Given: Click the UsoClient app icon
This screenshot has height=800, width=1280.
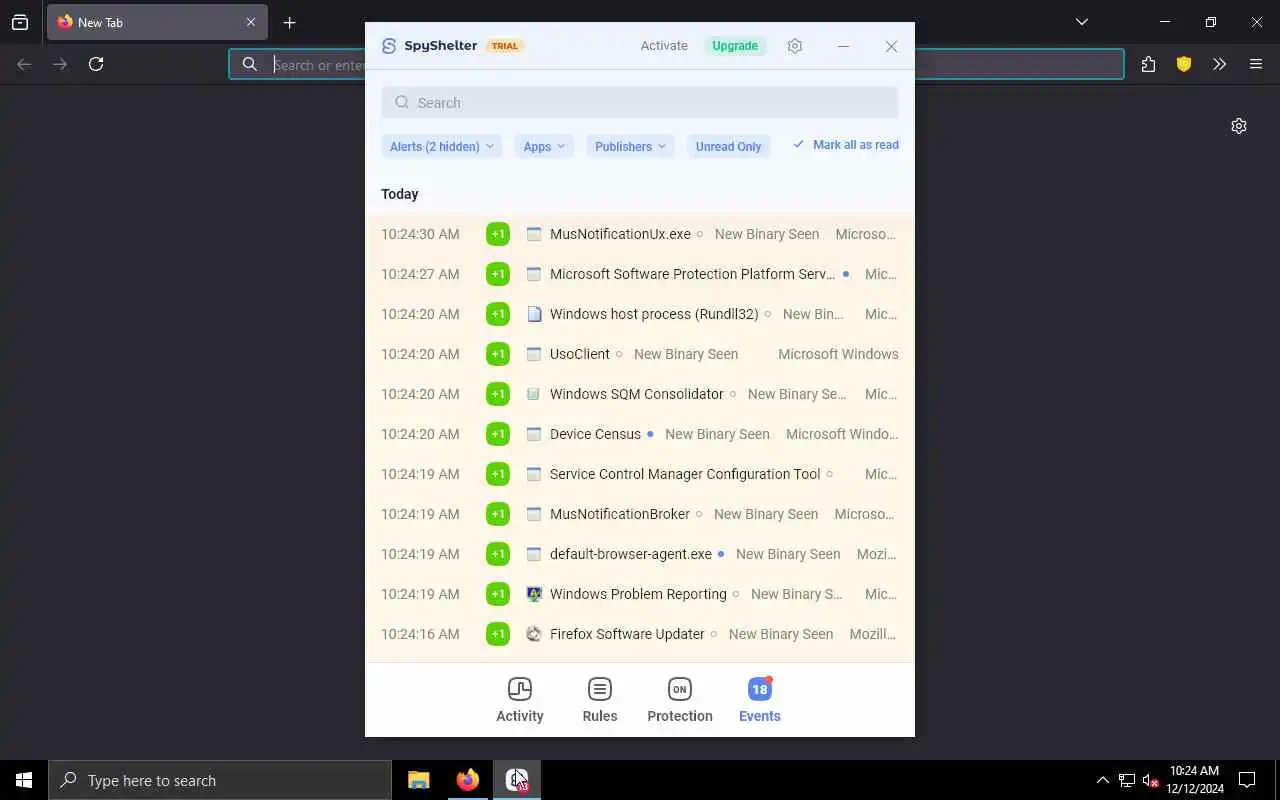Looking at the screenshot, I should click(x=534, y=354).
